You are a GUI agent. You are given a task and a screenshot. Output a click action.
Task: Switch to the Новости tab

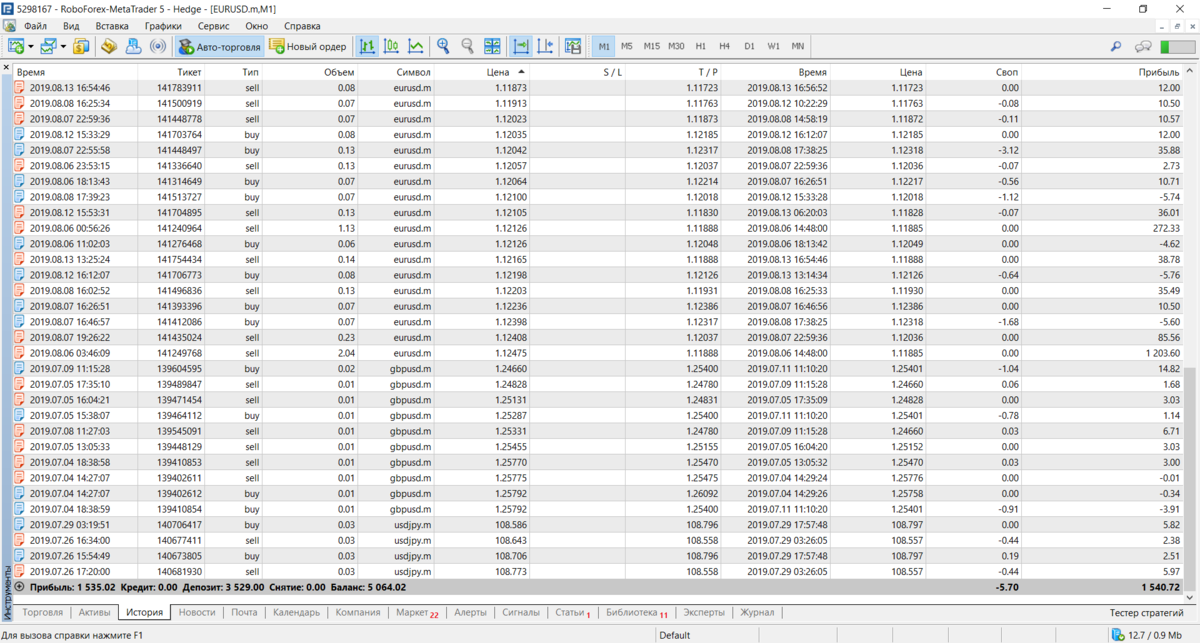pyautogui.click(x=197, y=612)
